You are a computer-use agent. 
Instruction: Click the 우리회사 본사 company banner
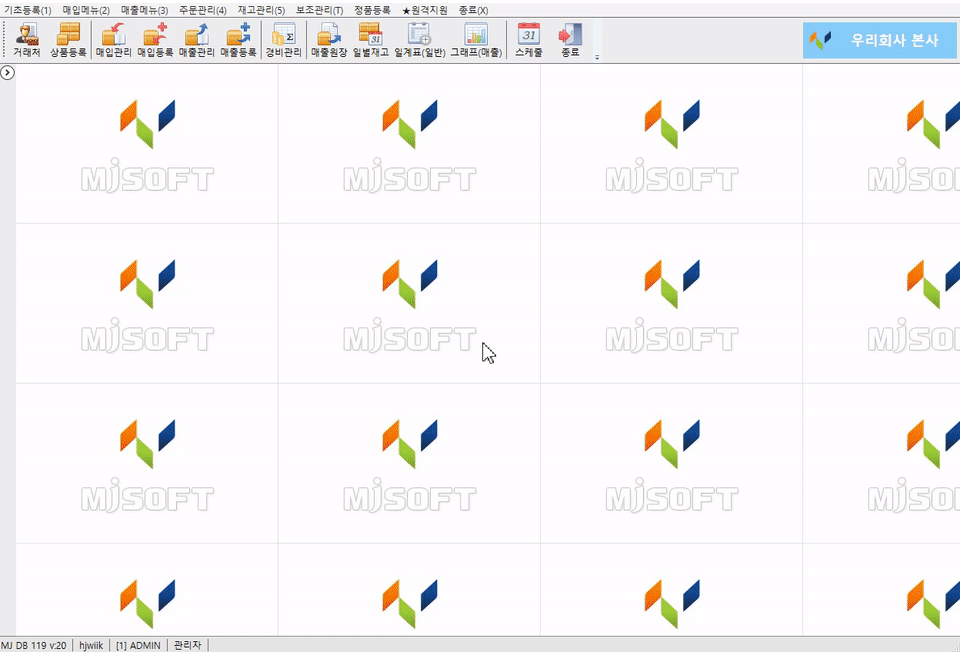(880, 40)
